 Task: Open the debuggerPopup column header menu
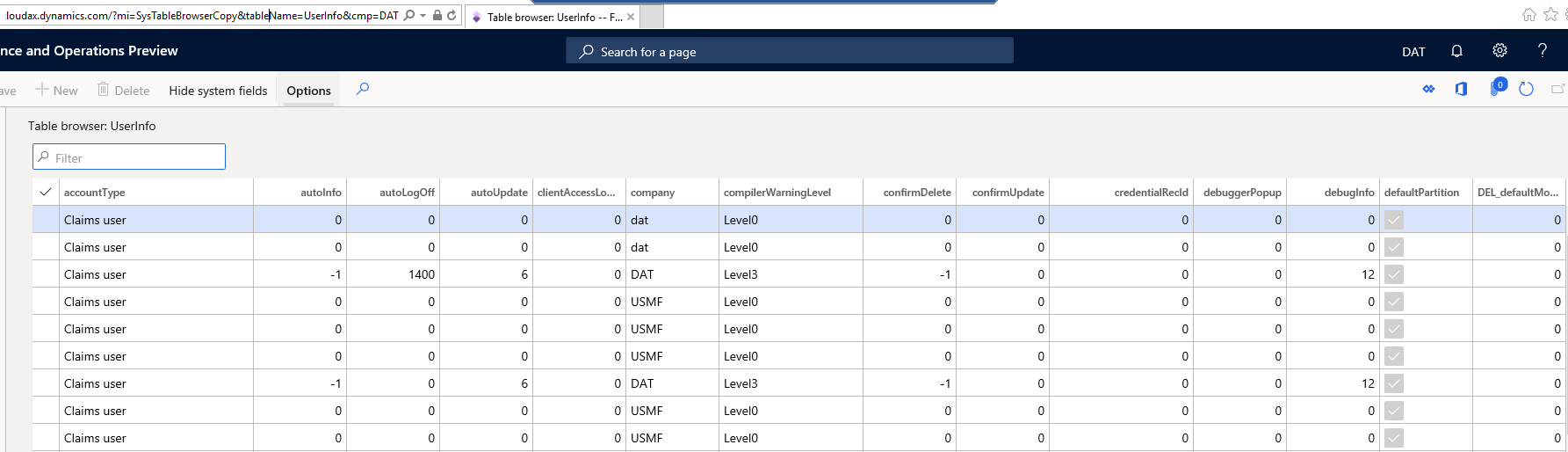pyautogui.click(x=1240, y=193)
